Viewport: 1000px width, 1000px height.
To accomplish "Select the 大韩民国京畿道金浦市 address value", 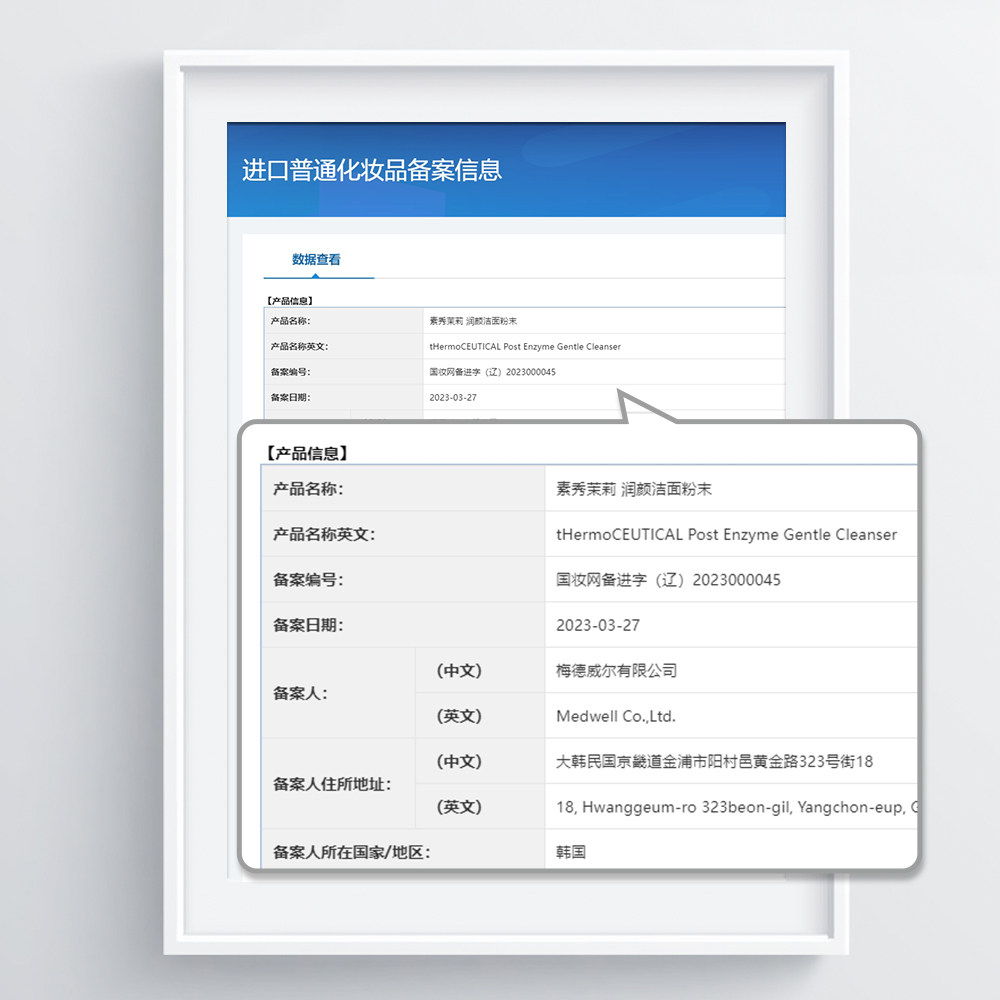I will tap(714, 761).
